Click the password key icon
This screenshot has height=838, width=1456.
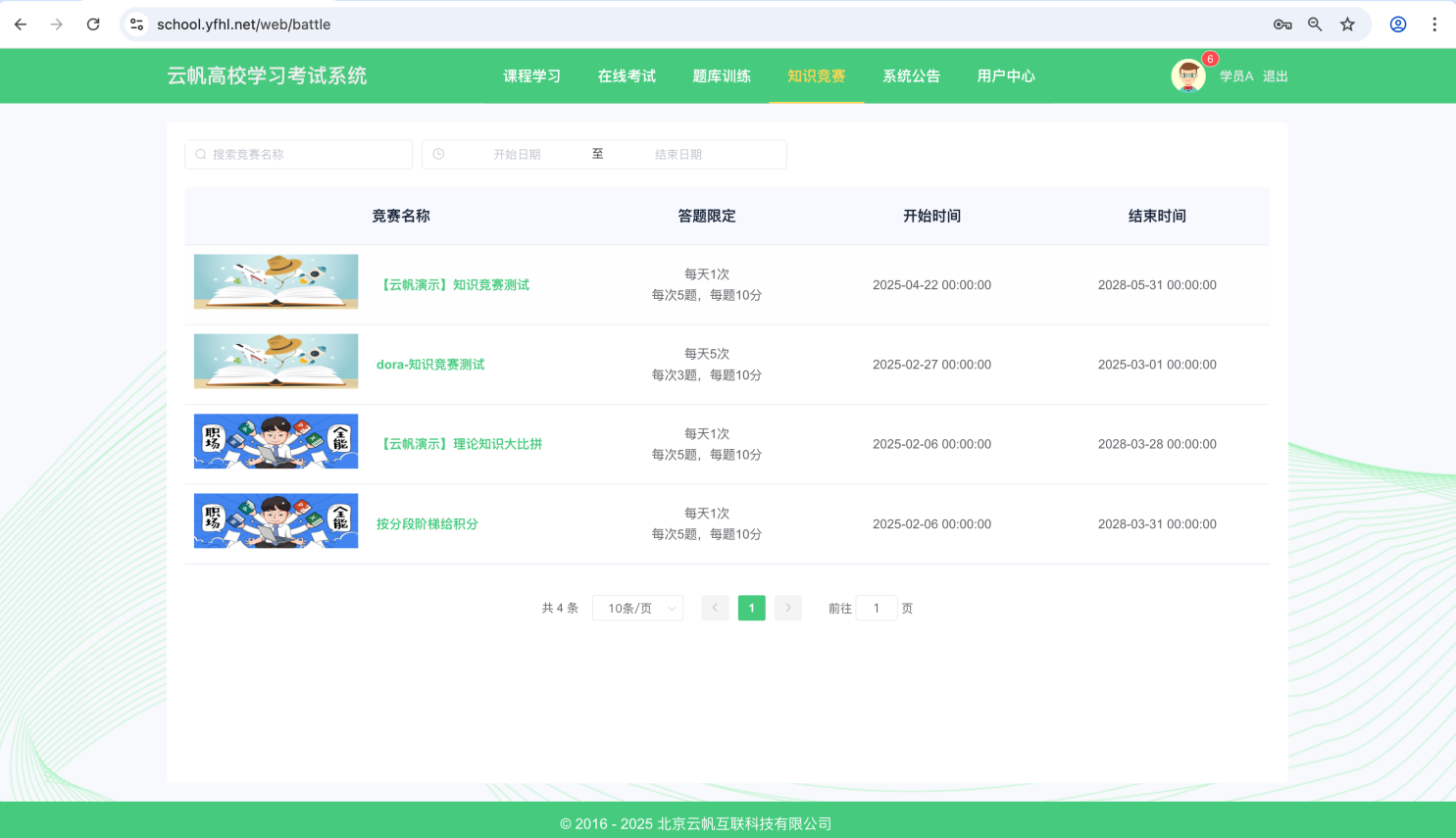pyautogui.click(x=1282, y=25)
